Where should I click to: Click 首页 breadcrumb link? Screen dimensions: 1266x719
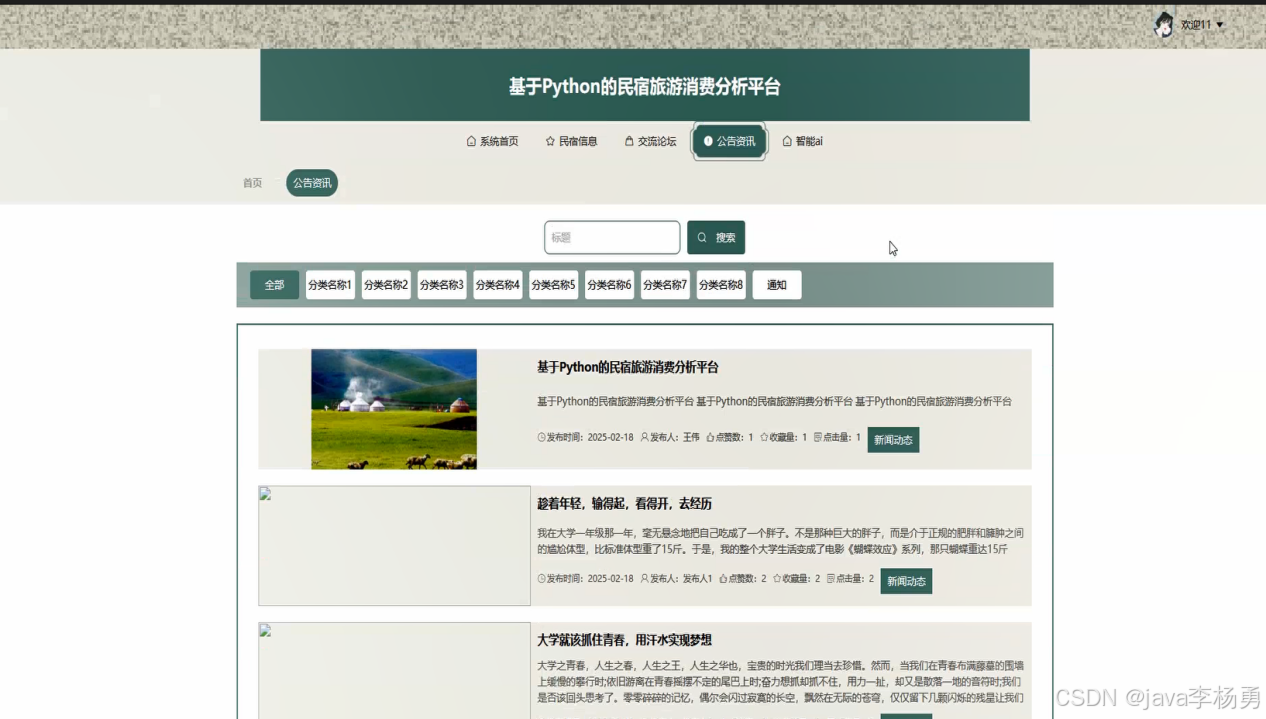tap(252, 183)
